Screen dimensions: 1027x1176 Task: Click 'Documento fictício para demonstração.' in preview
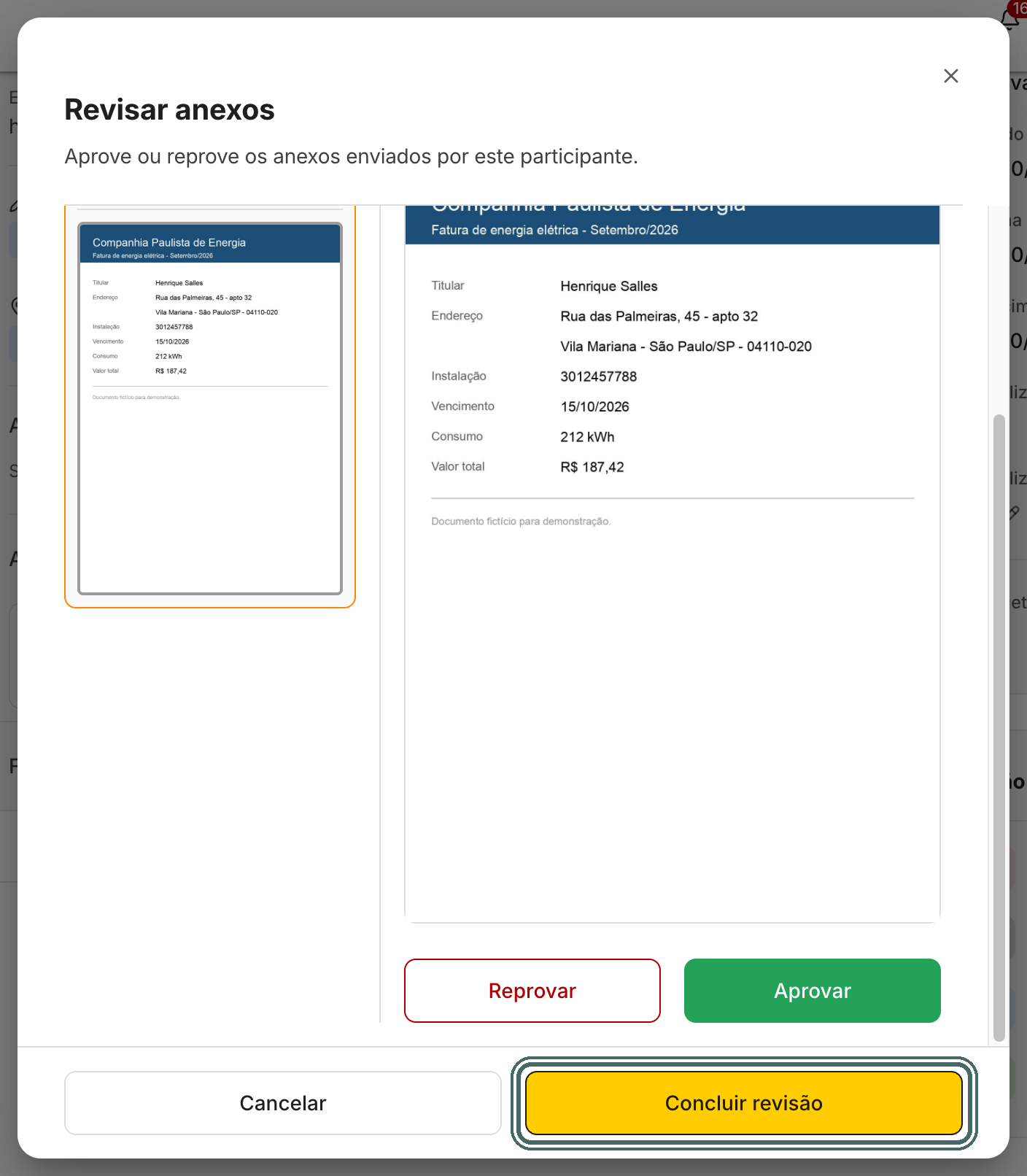coord(521,522)
